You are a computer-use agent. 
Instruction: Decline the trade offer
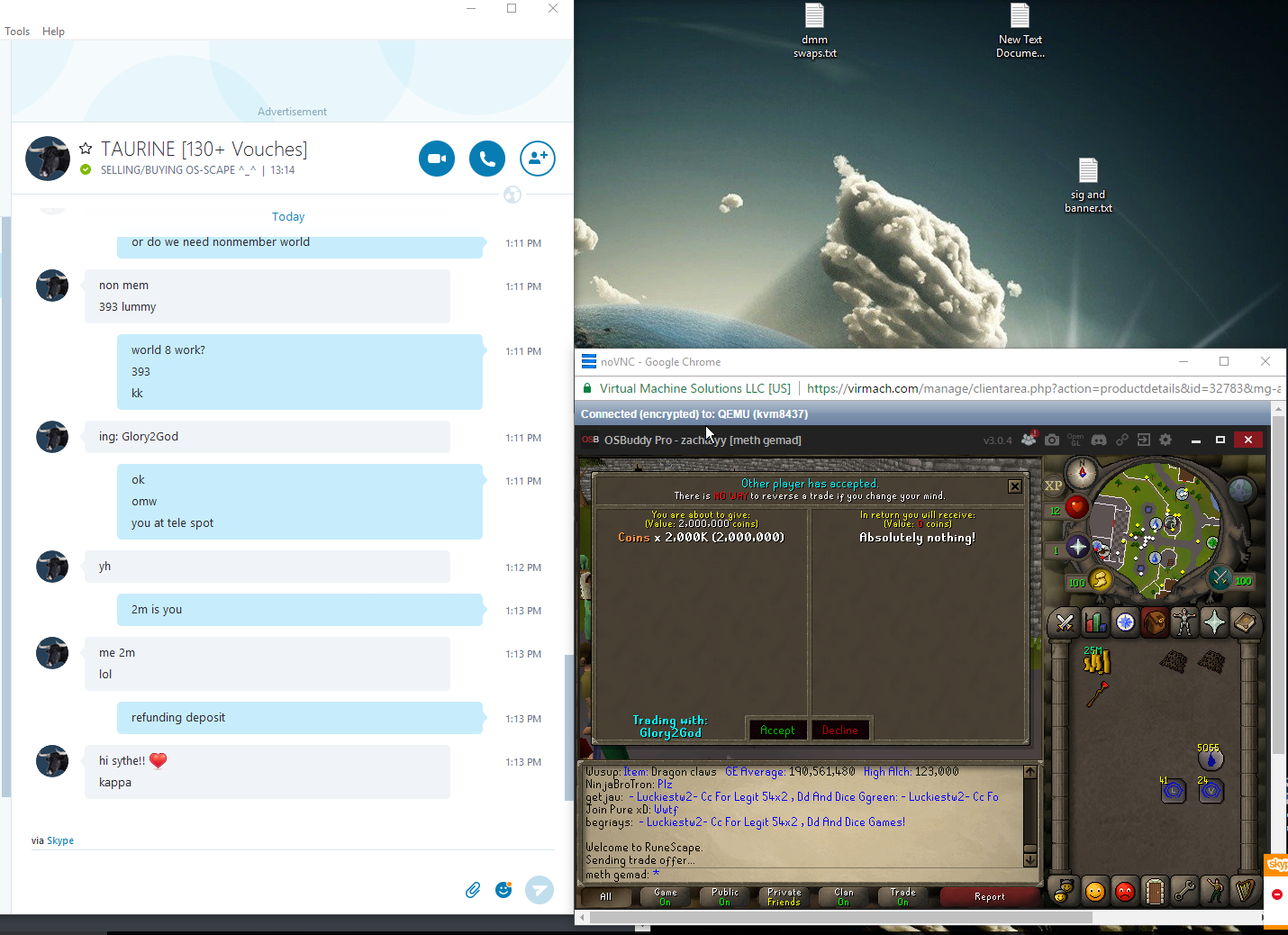(x=839, y=731)
